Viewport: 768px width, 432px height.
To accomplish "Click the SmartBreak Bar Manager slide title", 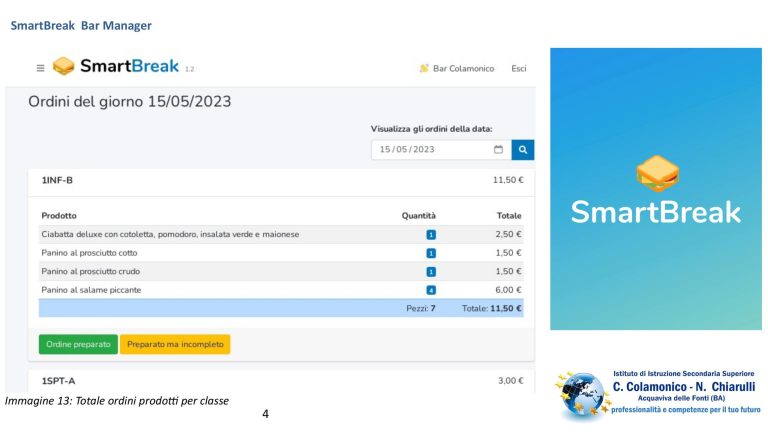I will tap(81, 25).
